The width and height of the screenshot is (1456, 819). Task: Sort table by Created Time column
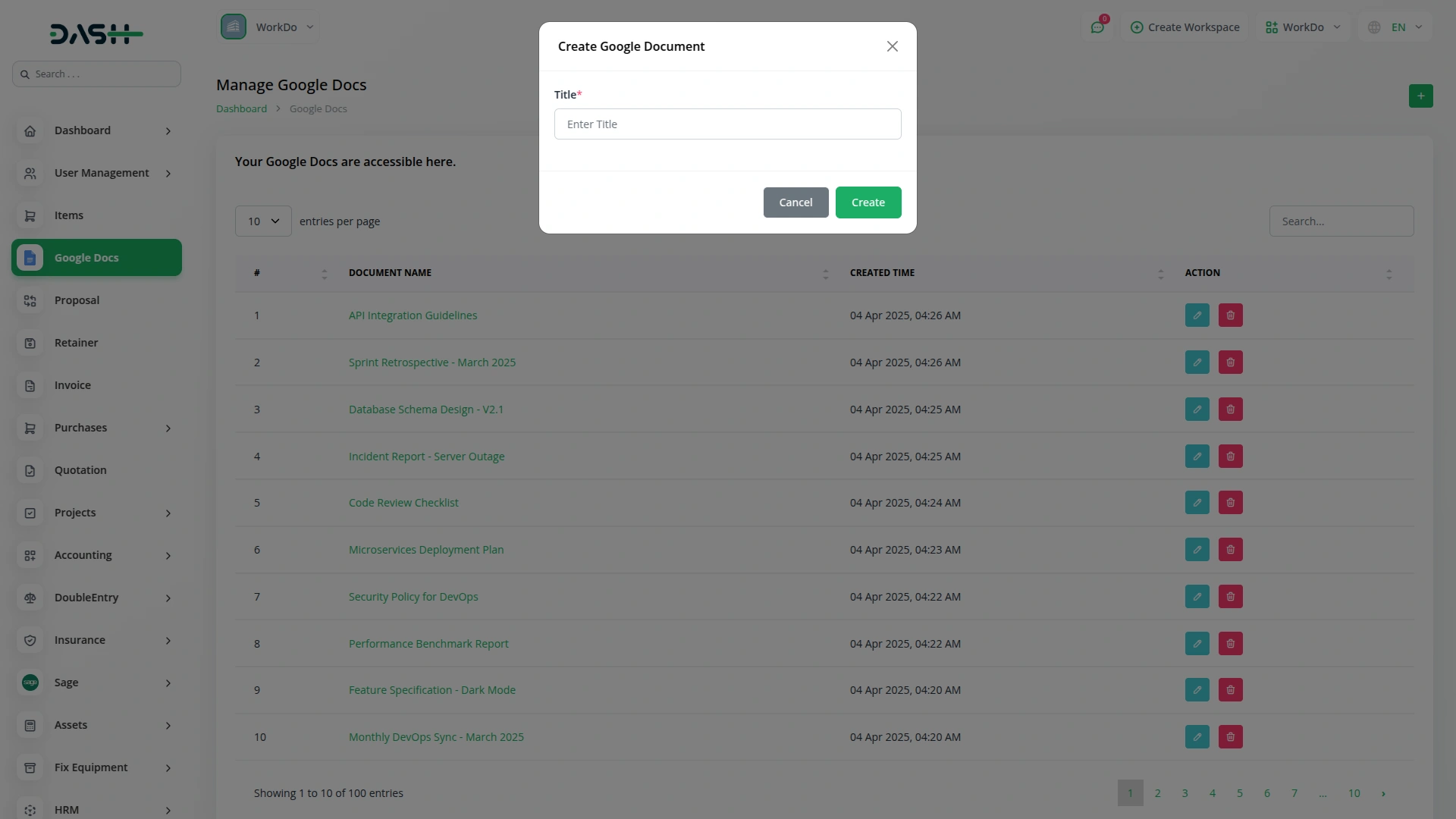pyautogui.click(x=1161, y=273)
